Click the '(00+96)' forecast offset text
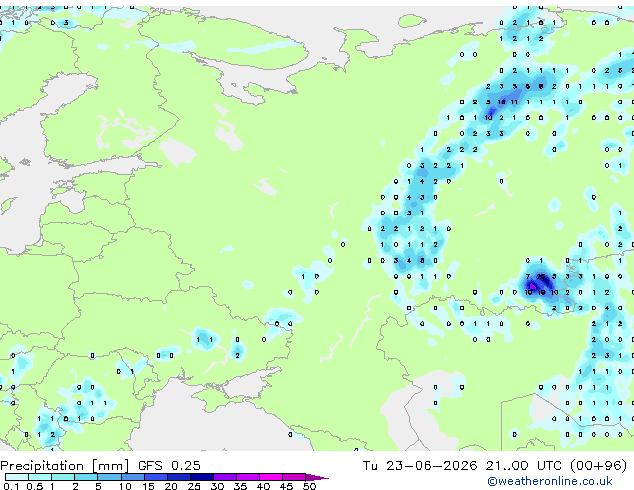The width and height of the screenshot is (634, 490). pyautogui.click(x=598, y=466)
